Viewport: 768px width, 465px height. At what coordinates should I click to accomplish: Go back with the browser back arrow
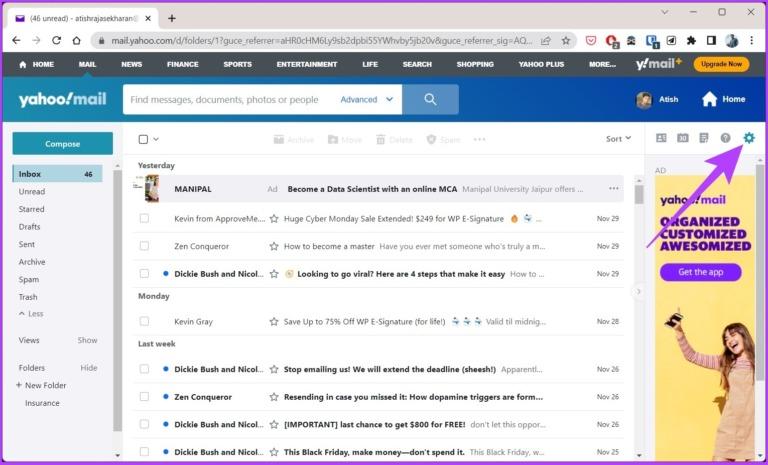click(16, 41)
